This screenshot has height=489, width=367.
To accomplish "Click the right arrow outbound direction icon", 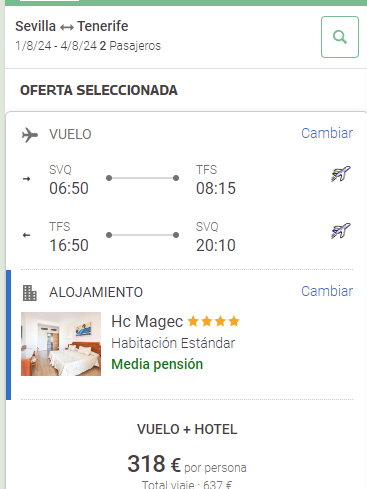I will [x=27, y=179].
